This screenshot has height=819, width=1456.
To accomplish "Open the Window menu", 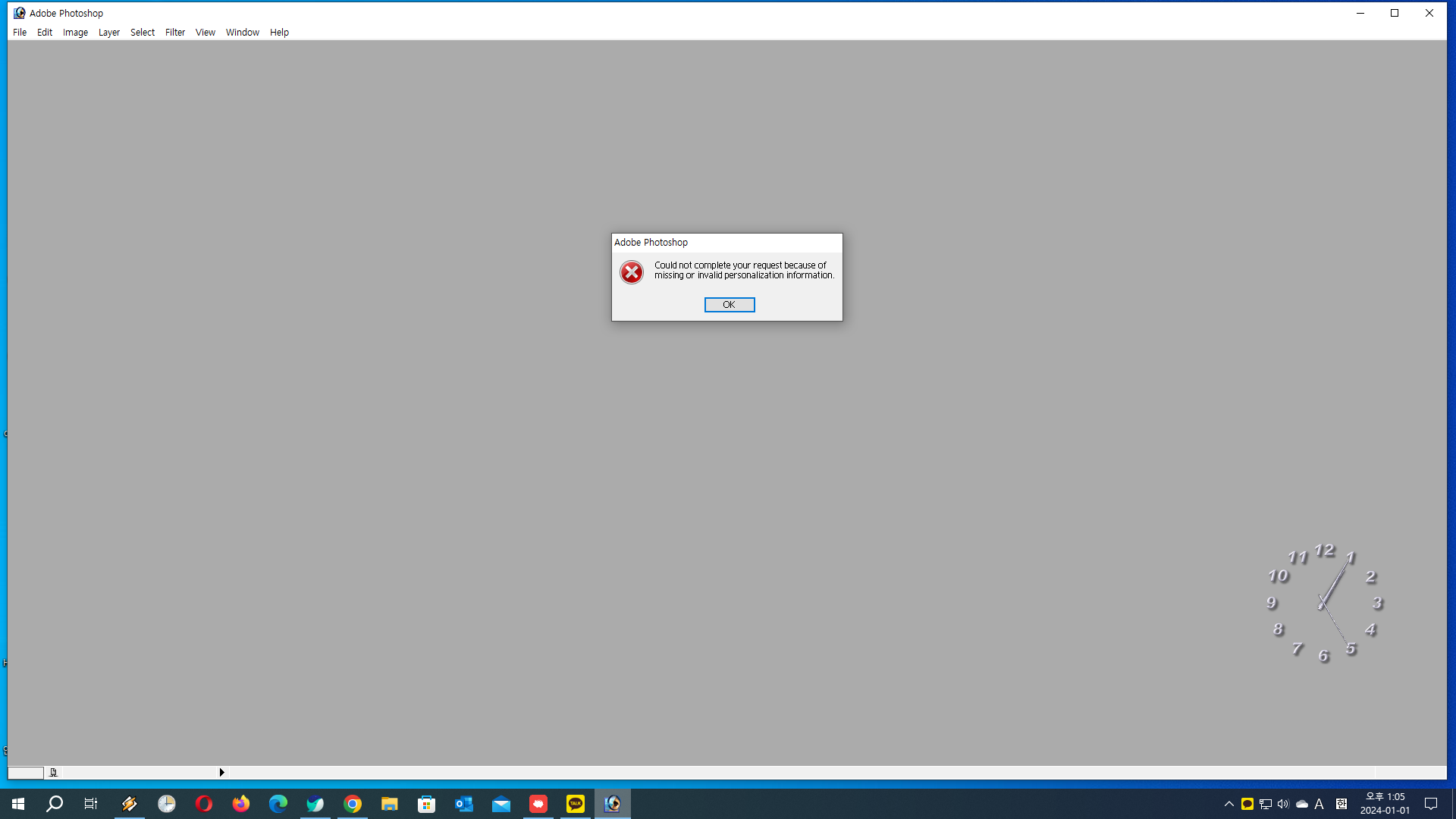I will tap(243, 33).
